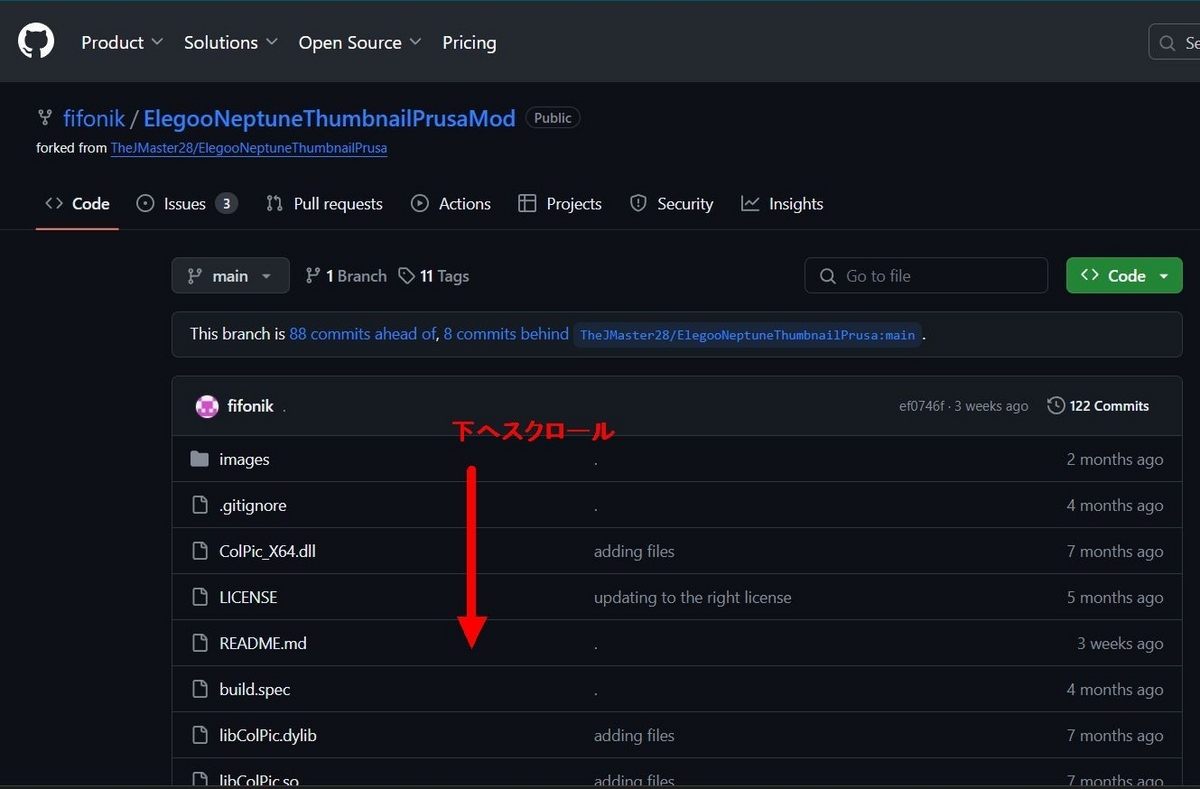Open the Actions tab

click(x=451, y=204)
